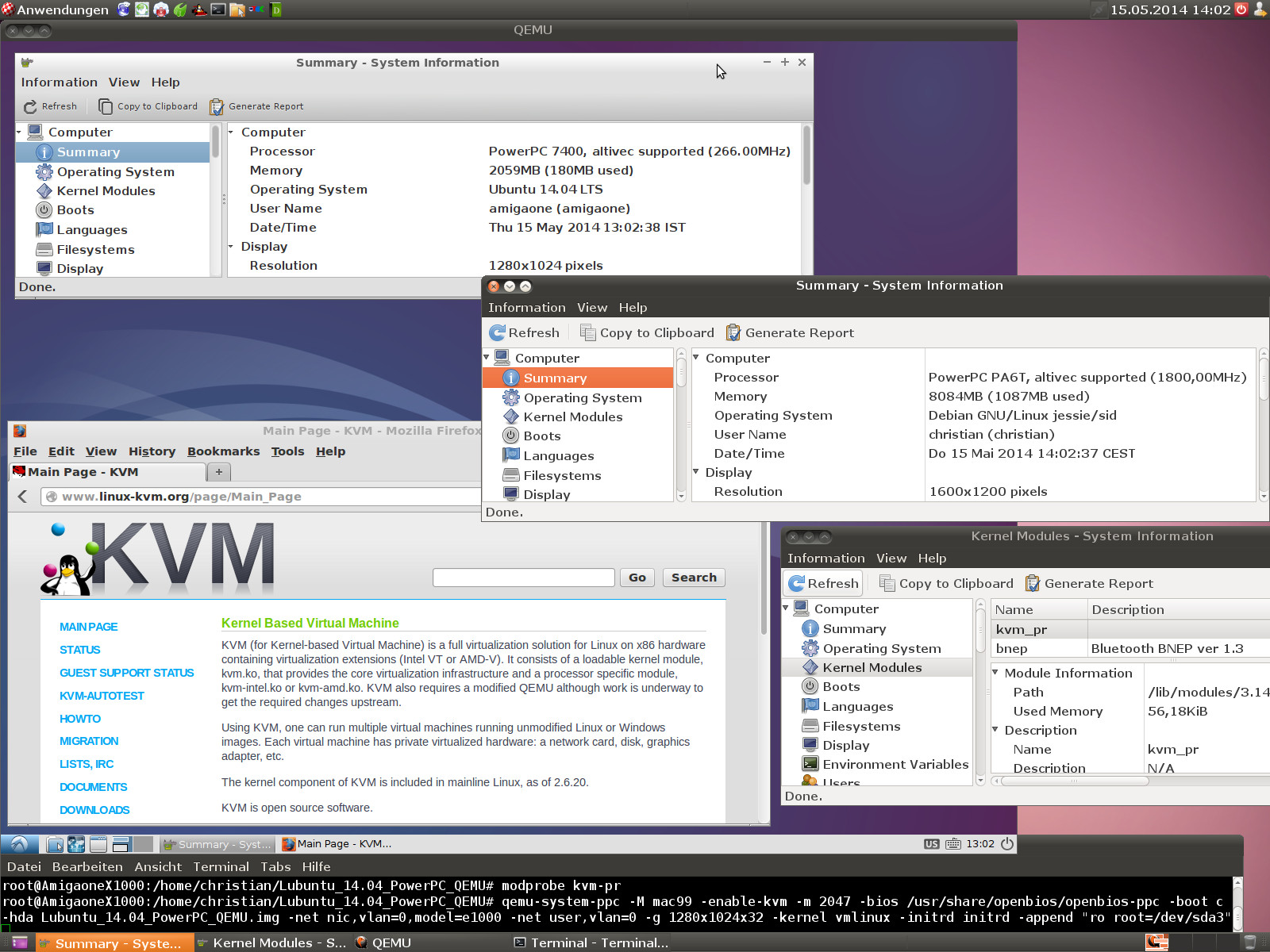The width and height of the screenshot is (1270, 952).
Task: Click the US keyboard layout indicator in guest panel
Action: pyautogui.click(x=932, y=844)
